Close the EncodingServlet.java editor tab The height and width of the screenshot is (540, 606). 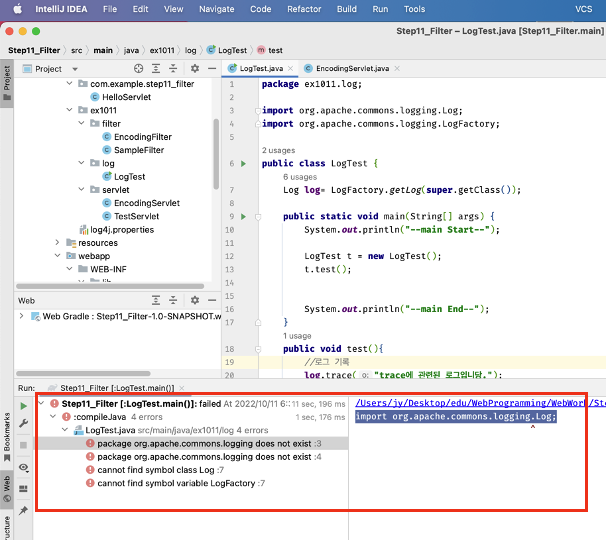[397, 68]
